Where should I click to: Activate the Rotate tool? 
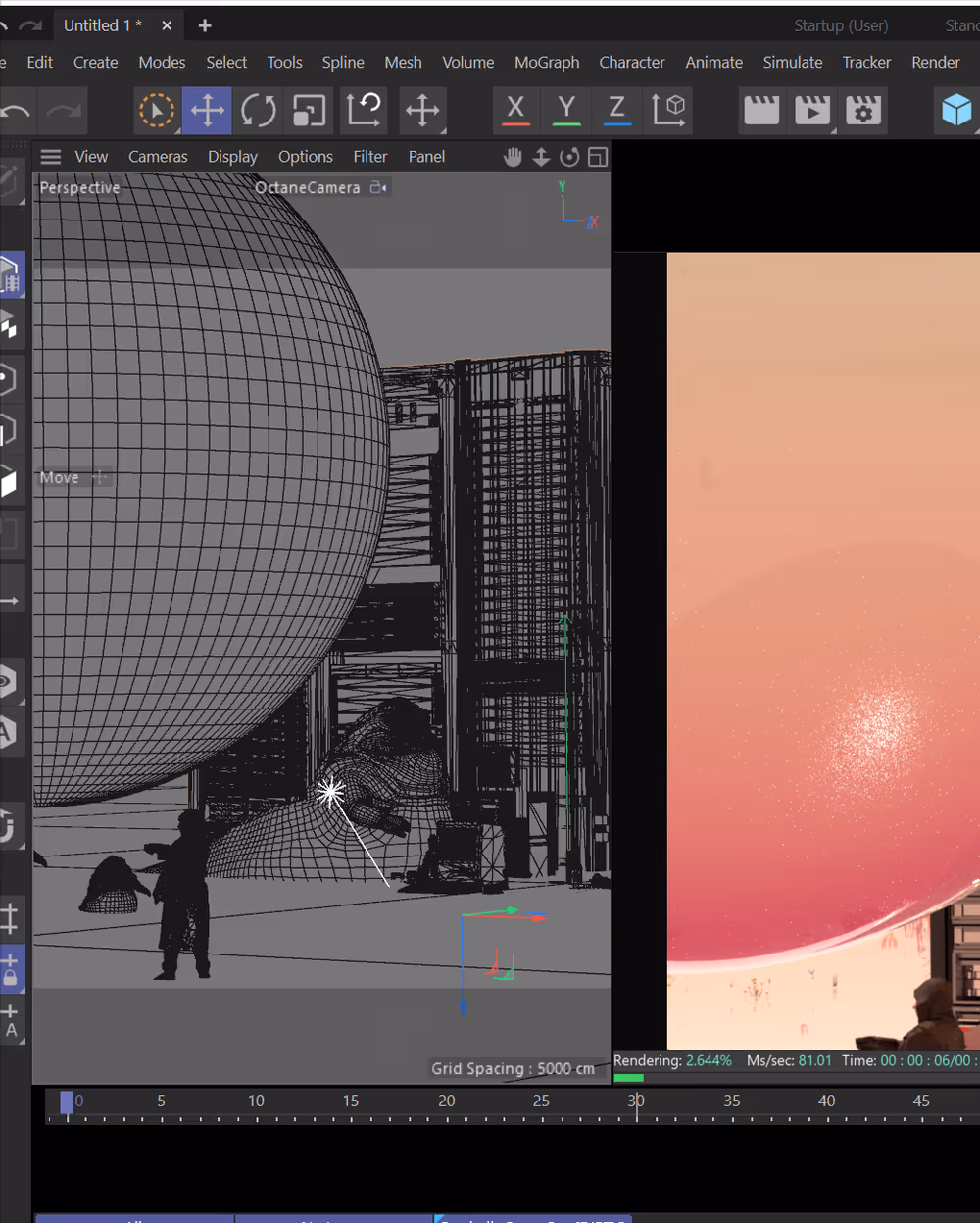[259, 110]
